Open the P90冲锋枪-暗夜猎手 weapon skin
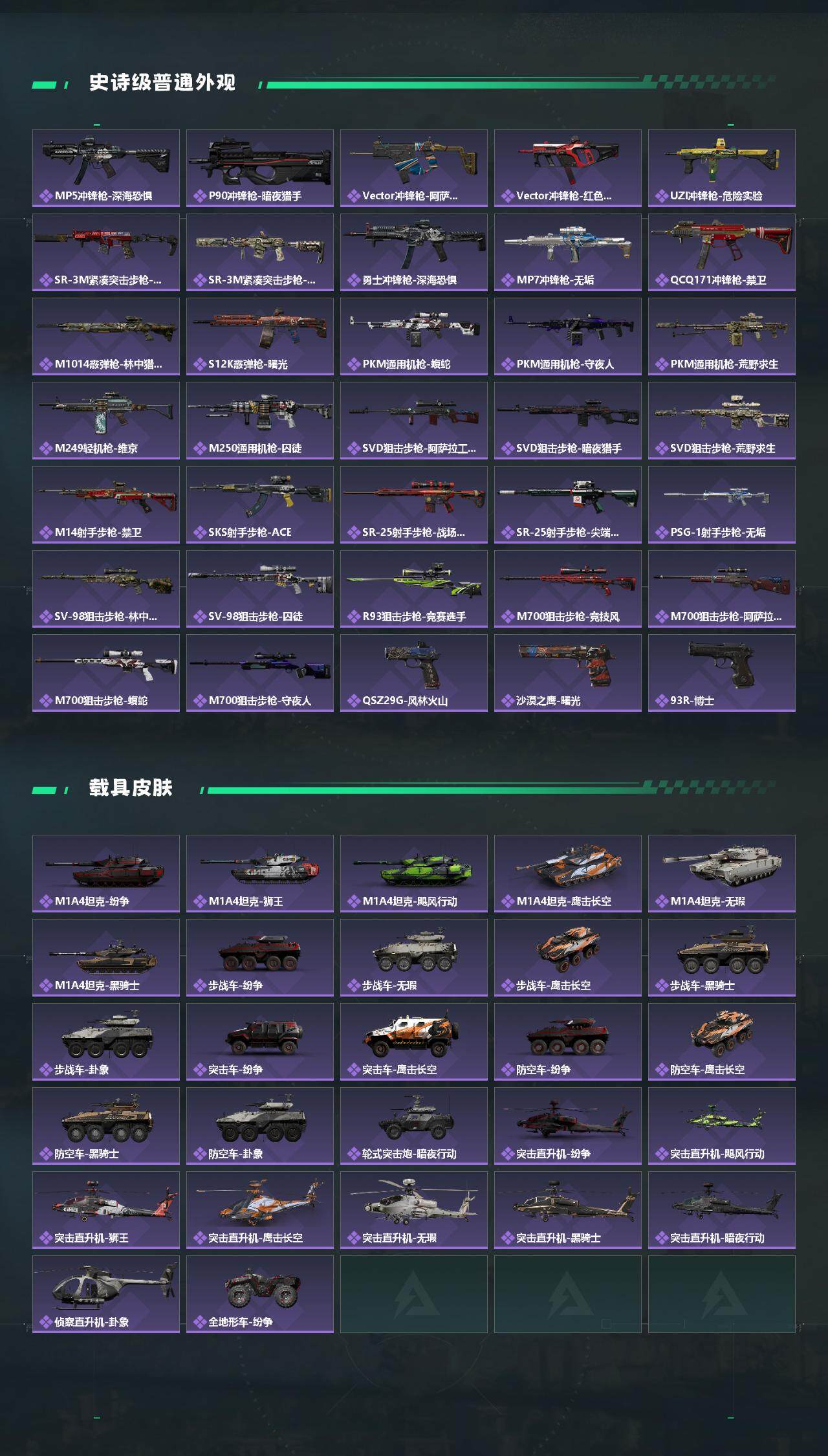 [x=260, y=168]
